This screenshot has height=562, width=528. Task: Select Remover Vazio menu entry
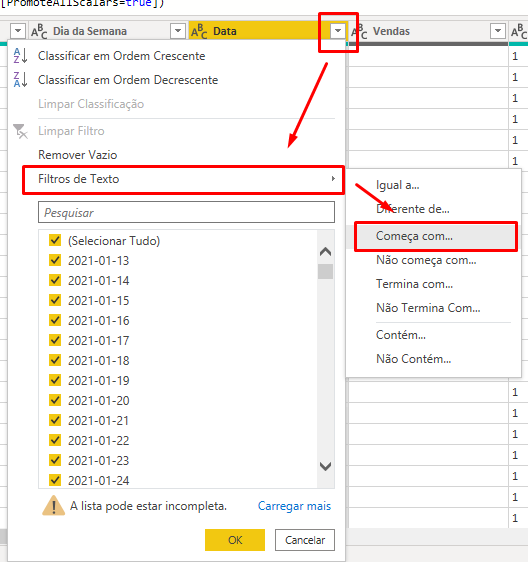(x=77, y=155)
